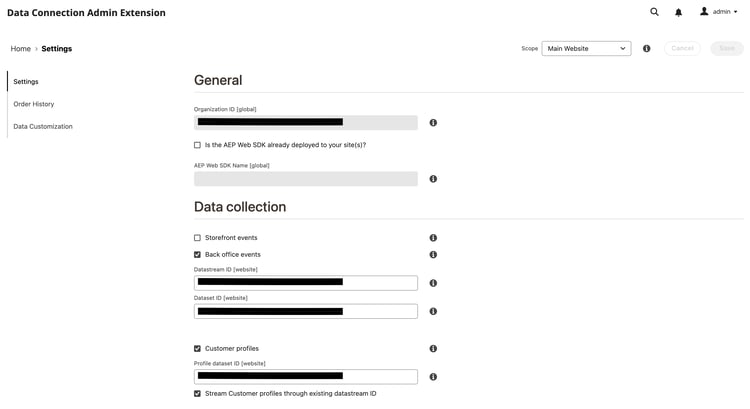750x409 pixels.
Task: Click the Save button
Action: (727, 48)
